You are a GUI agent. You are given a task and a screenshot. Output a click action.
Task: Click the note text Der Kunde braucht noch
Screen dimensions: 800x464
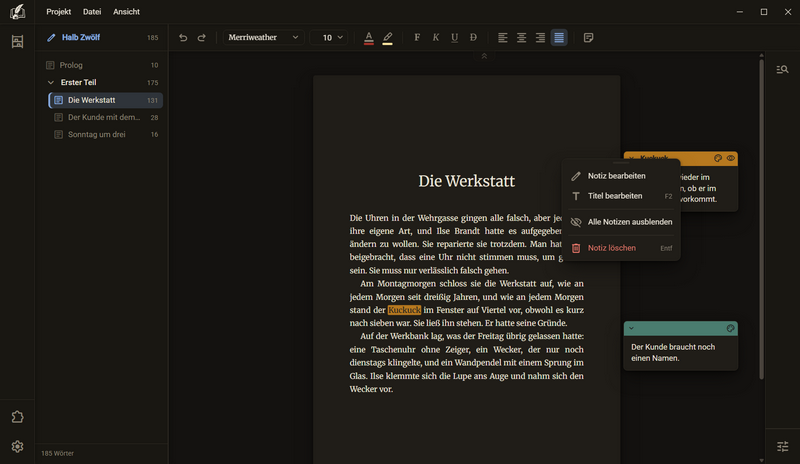click(x=672, y=347)
